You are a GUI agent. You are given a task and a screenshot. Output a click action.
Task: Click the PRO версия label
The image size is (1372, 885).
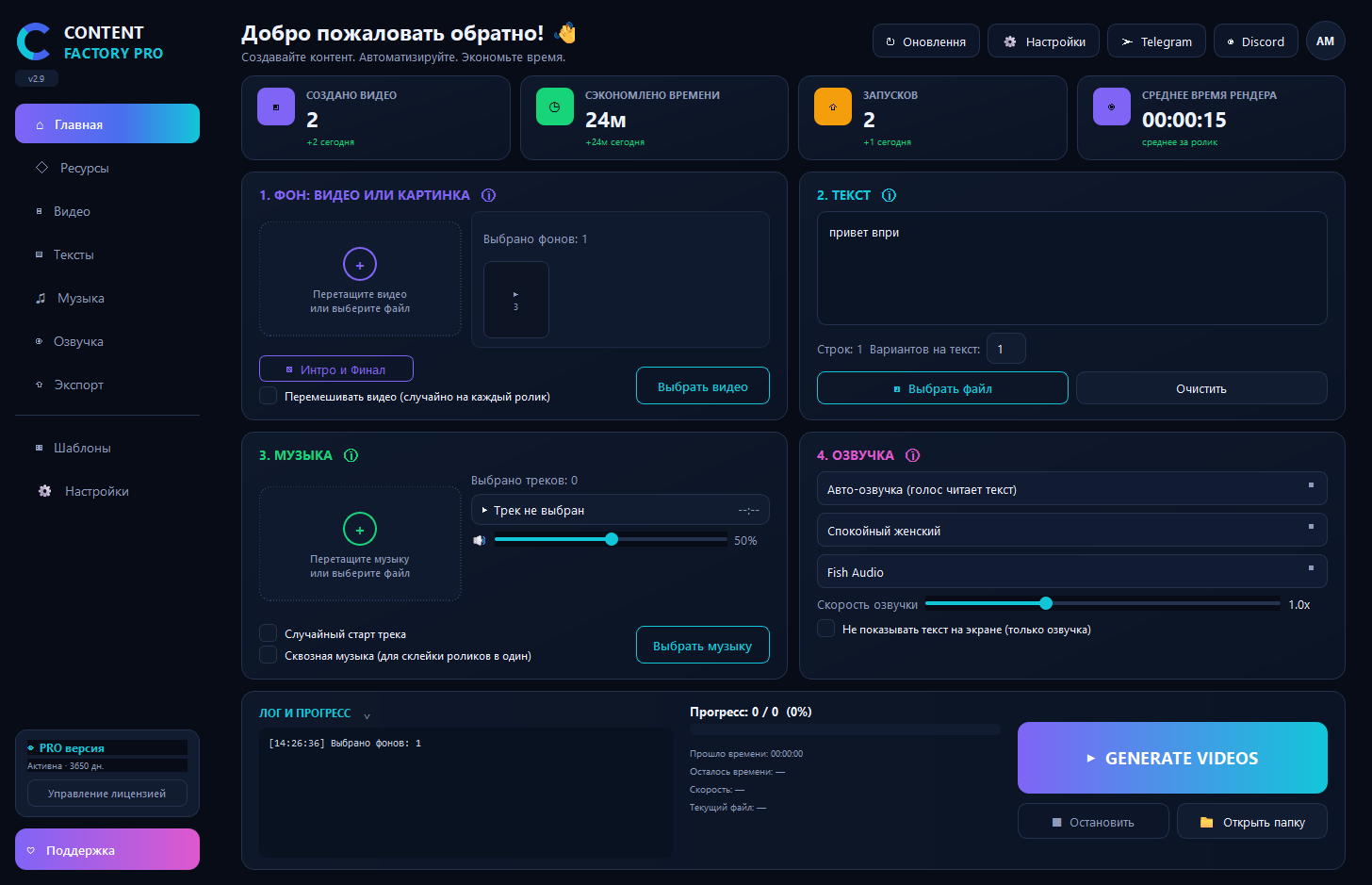72,747
